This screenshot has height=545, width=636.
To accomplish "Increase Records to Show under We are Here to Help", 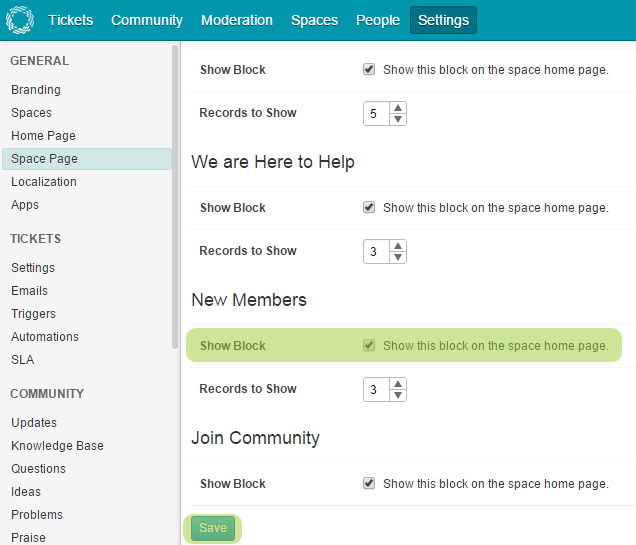I will [398, 245].
